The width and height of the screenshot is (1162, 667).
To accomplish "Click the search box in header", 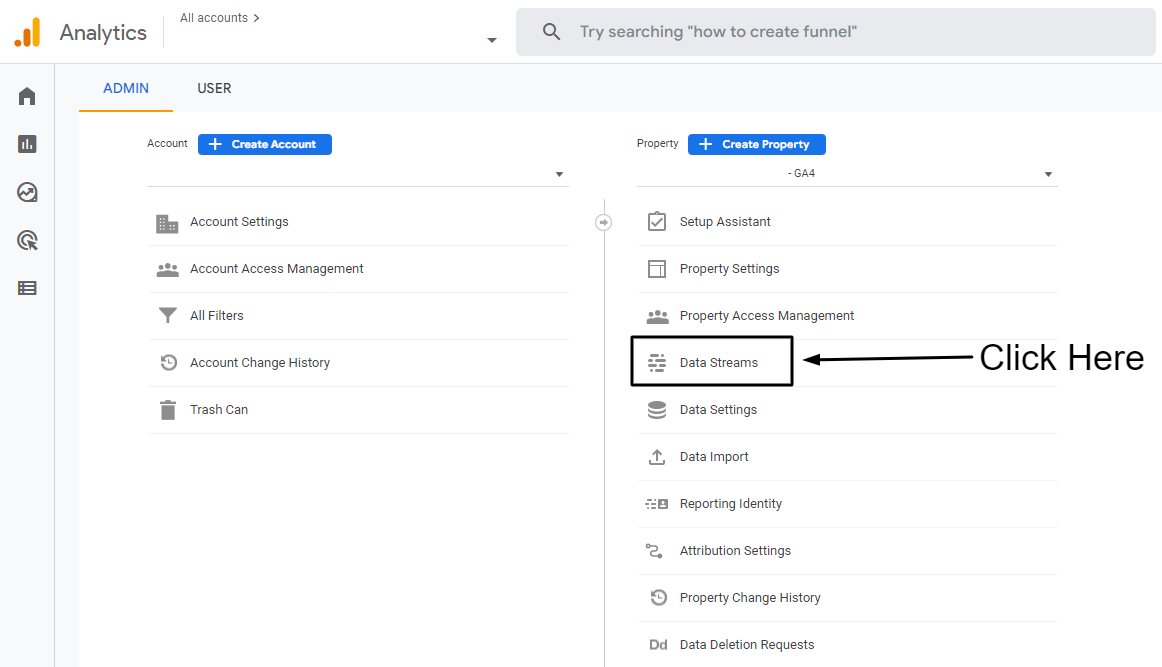I will [835, 32].
